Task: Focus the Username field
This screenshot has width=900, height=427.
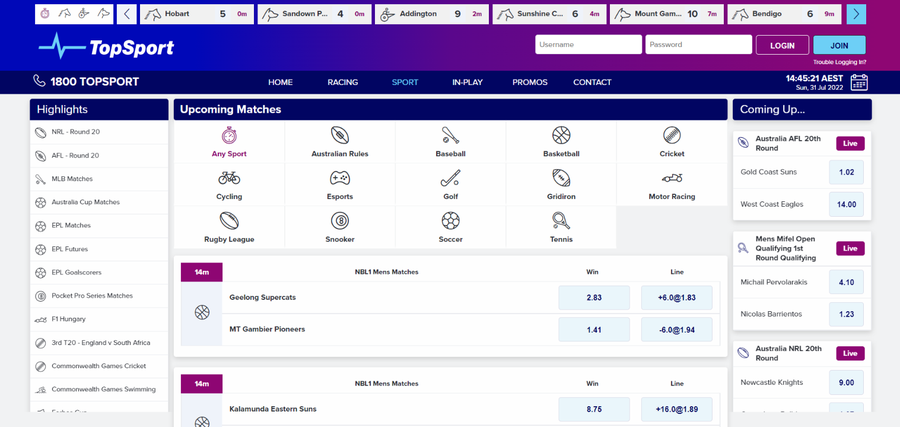Action: click(588, 45)
